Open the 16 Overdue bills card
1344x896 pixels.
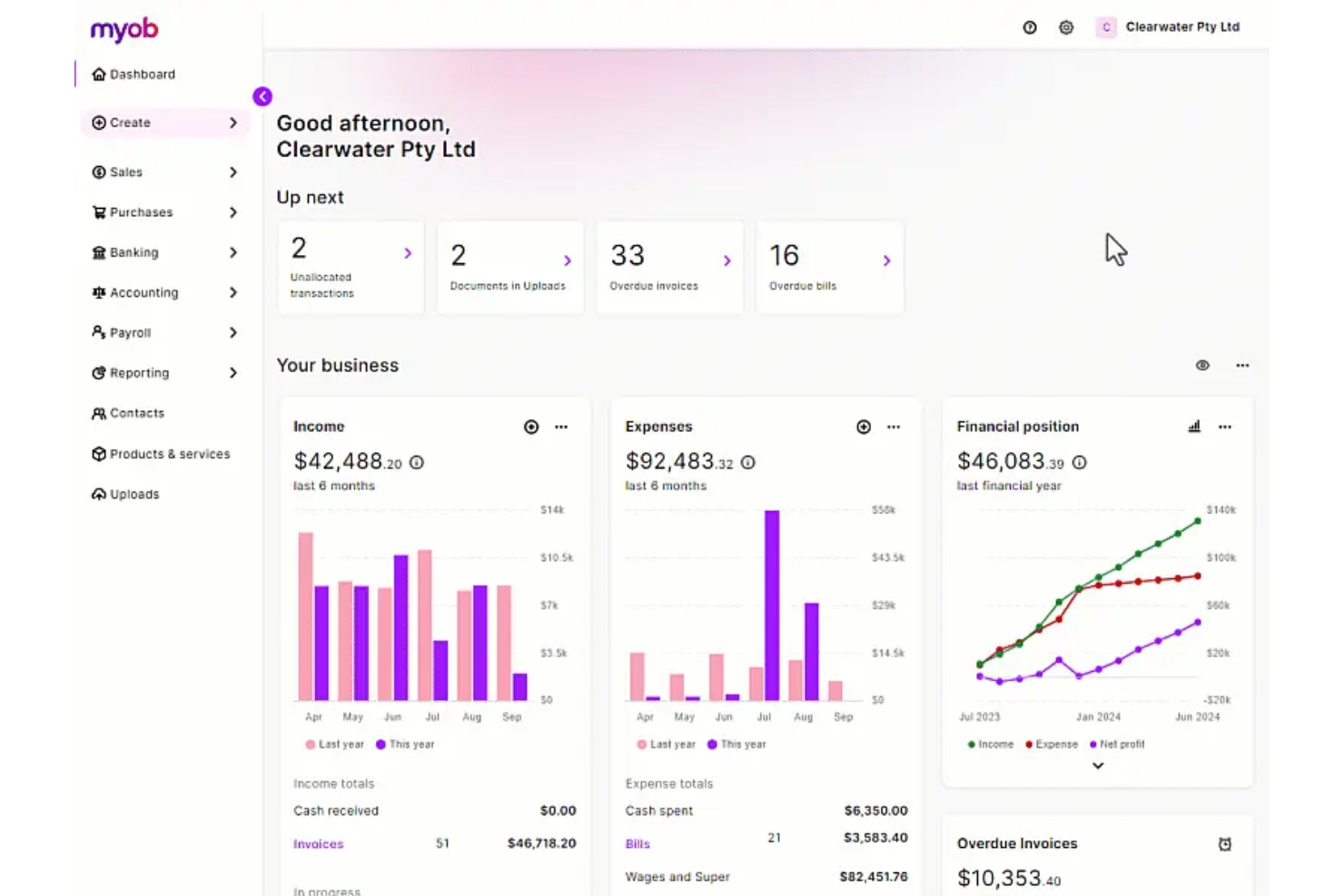click(830, 268)
